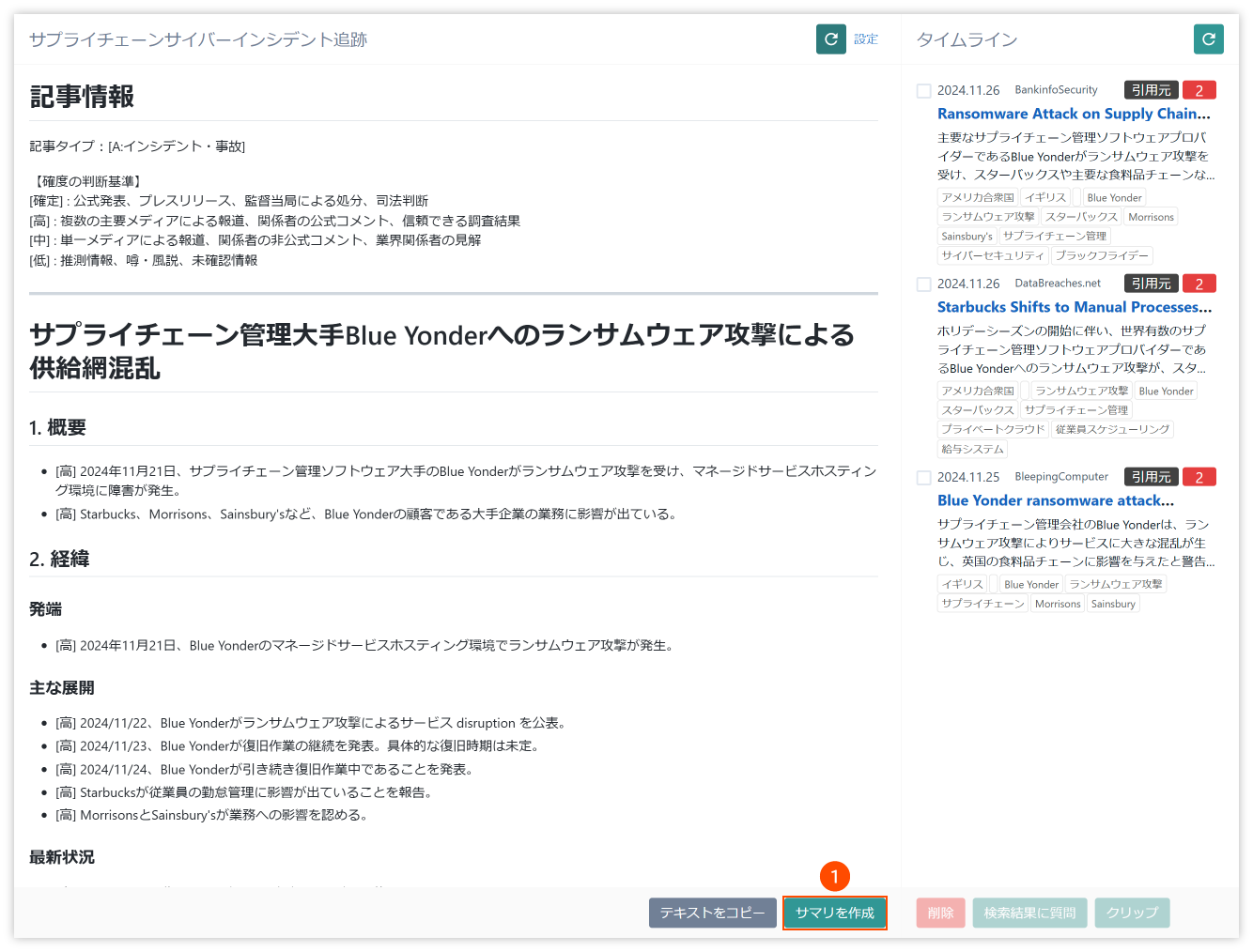The height and width of the screenshot is (952, 1253).
Task: Select the Morrisons tag in third article
Action: point(1058,604)
